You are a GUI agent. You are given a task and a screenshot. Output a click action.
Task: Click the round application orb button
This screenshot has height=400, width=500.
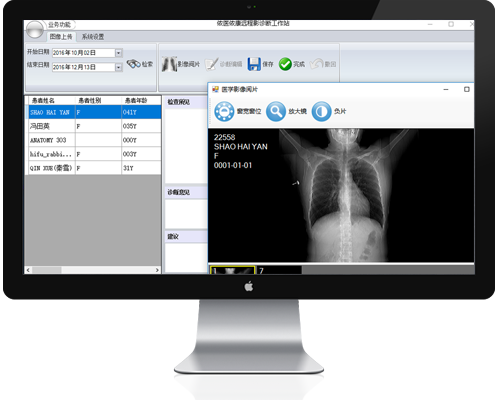pyautogui.click(x=35, y=29)
